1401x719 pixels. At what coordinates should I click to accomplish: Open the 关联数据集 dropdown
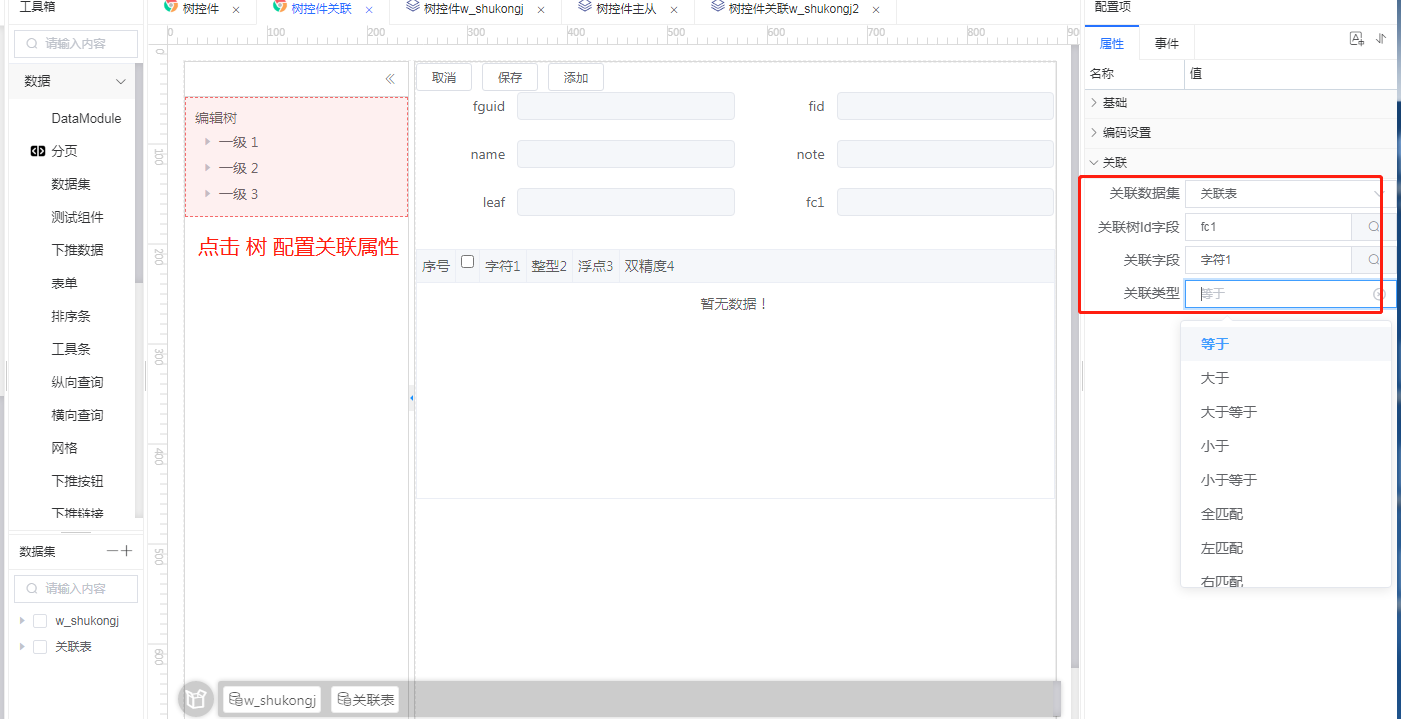pyautogui.click(x=1285, y=193)
